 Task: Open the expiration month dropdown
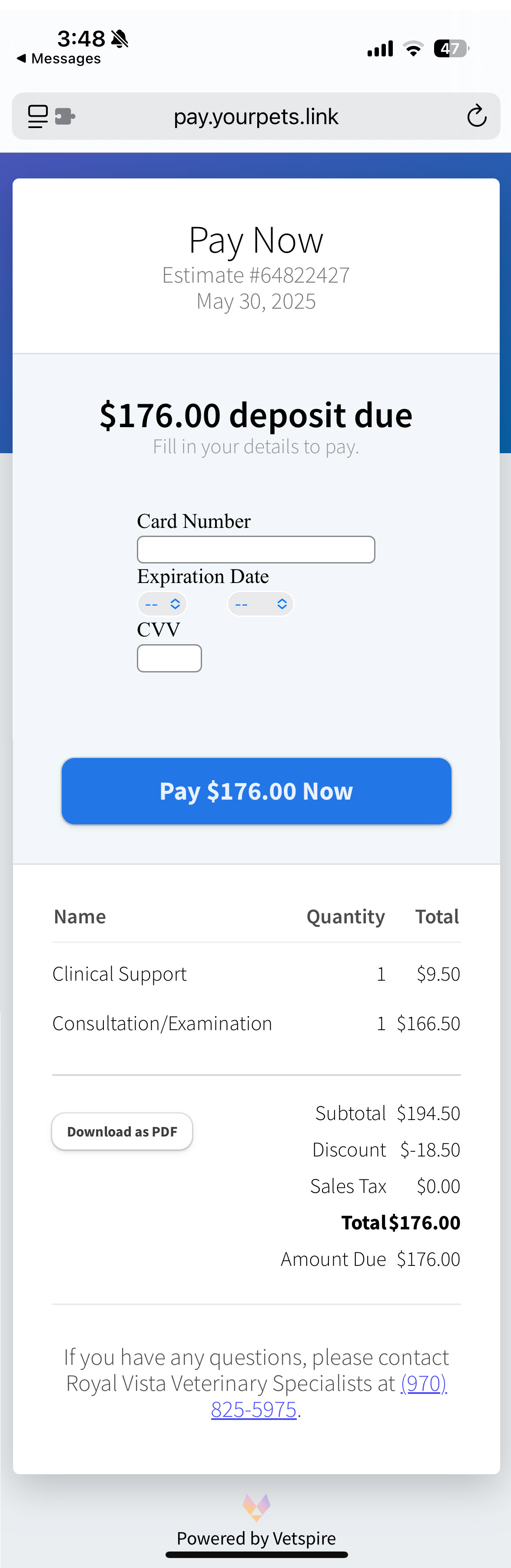161,603
